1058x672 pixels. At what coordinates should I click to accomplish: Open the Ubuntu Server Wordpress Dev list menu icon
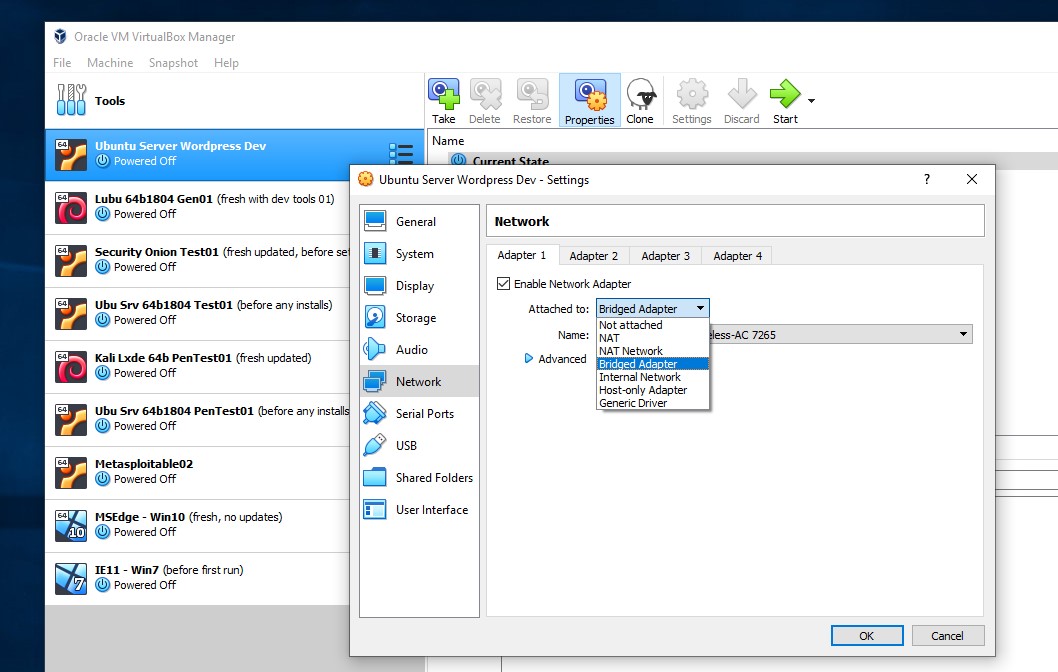click(x=401, y=154)
